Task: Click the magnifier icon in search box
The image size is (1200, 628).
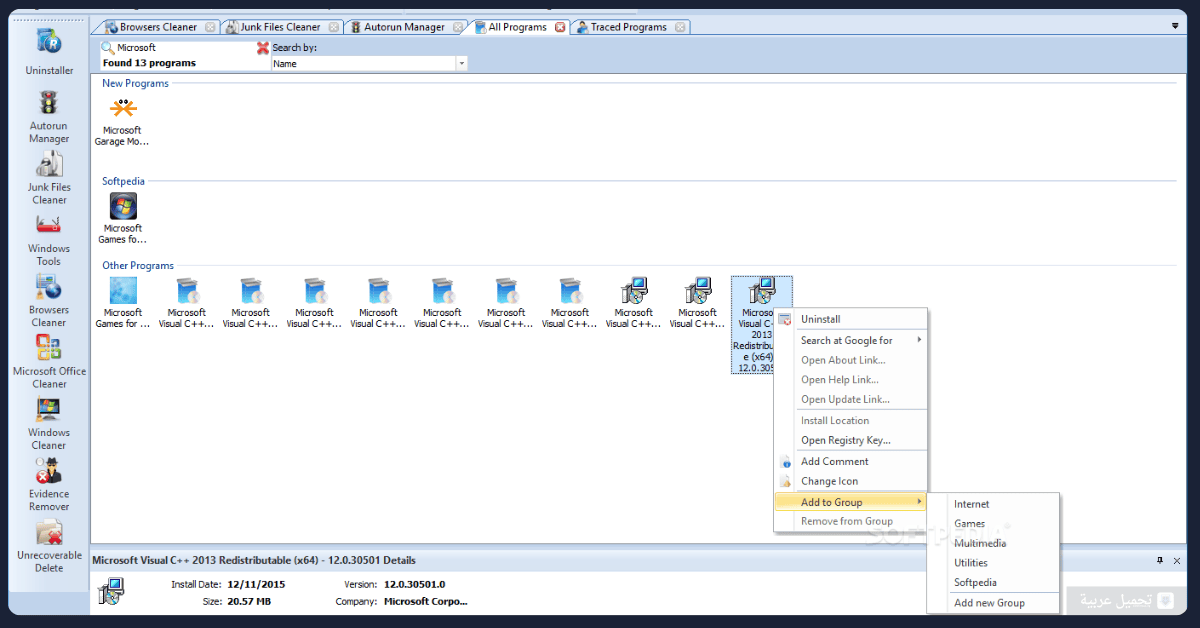Action: 108,47
